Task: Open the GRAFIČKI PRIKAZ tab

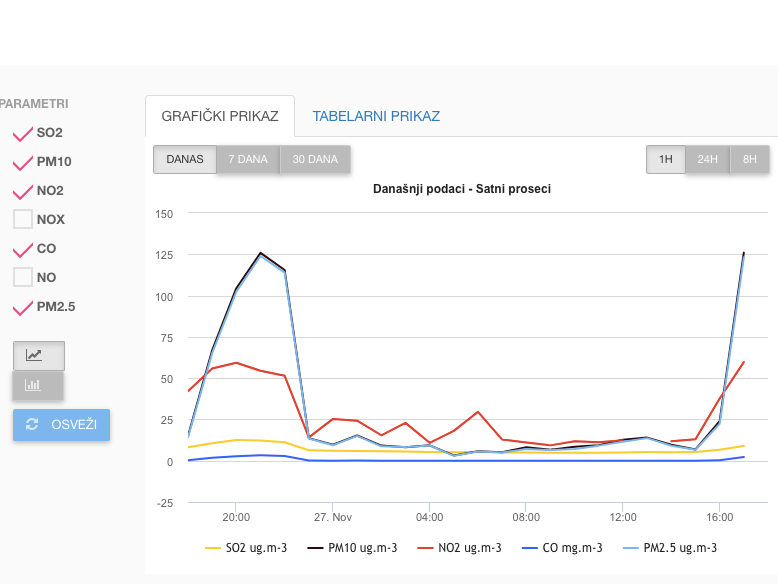Action: (220, 116)
